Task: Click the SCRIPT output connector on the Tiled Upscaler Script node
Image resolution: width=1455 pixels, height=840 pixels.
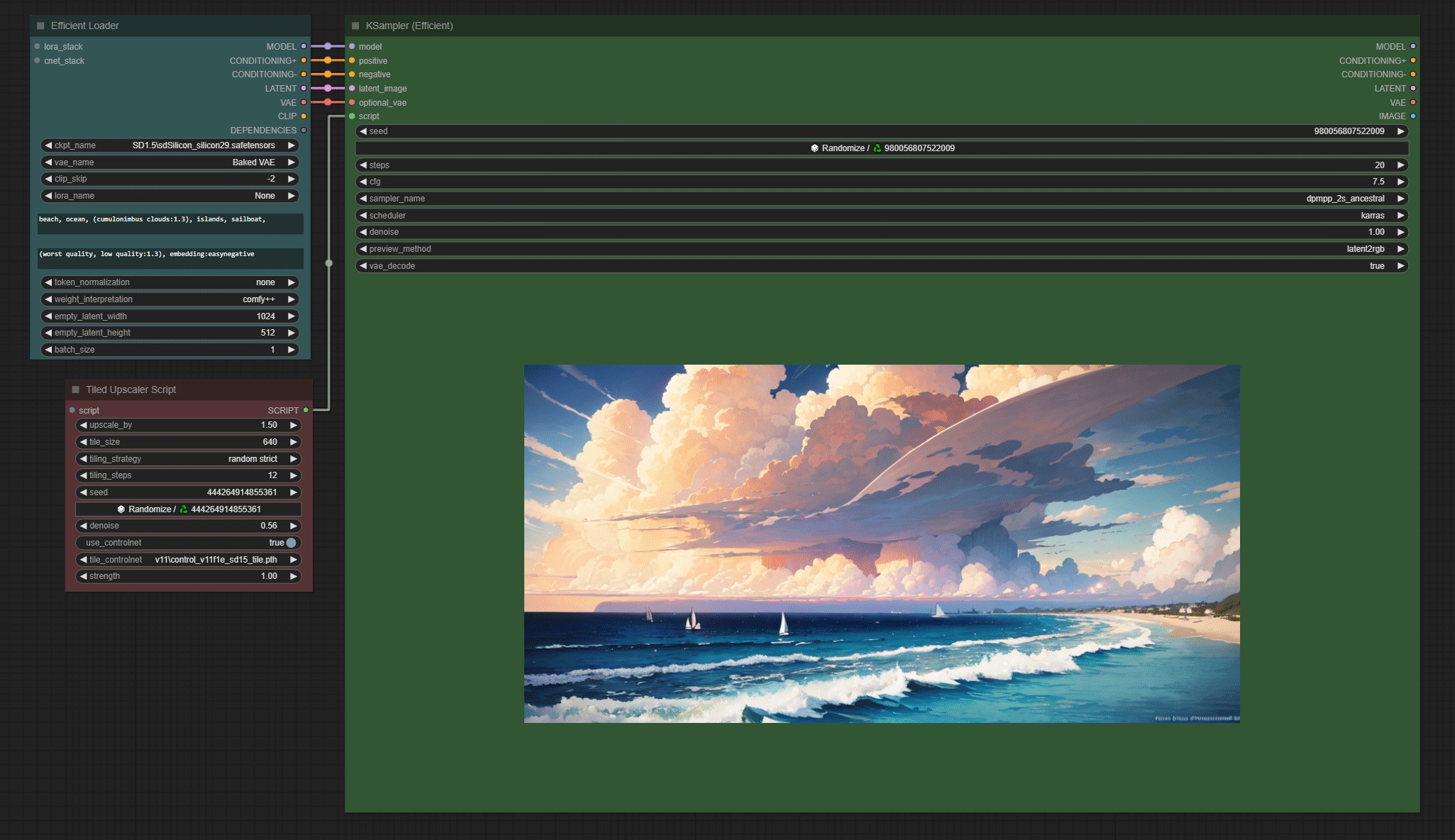Action: (x=306, y=410)
